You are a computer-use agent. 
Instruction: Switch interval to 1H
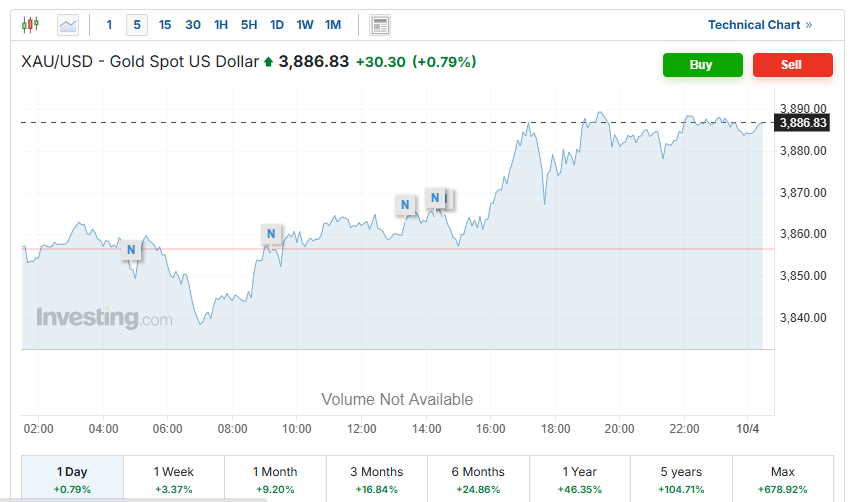click(221, 25)
